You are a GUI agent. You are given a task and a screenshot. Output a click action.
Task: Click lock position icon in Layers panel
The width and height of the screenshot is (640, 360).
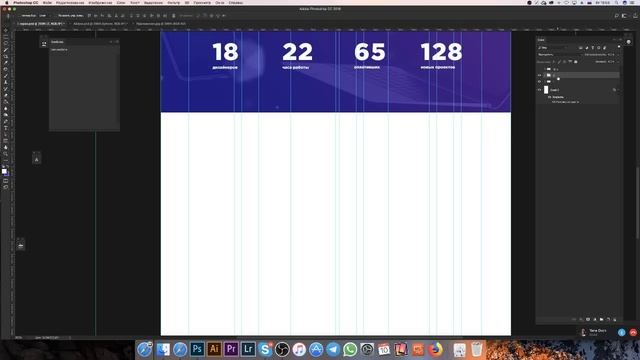[565, 62]
